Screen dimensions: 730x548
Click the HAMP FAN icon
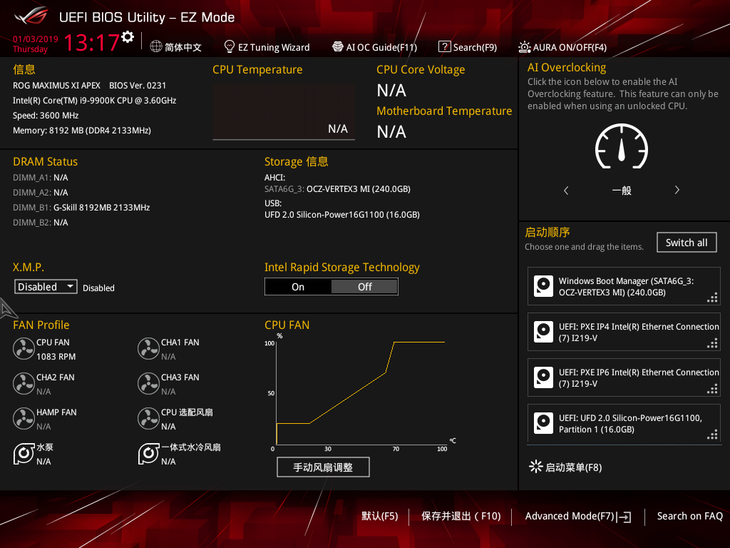coord(23,419)
